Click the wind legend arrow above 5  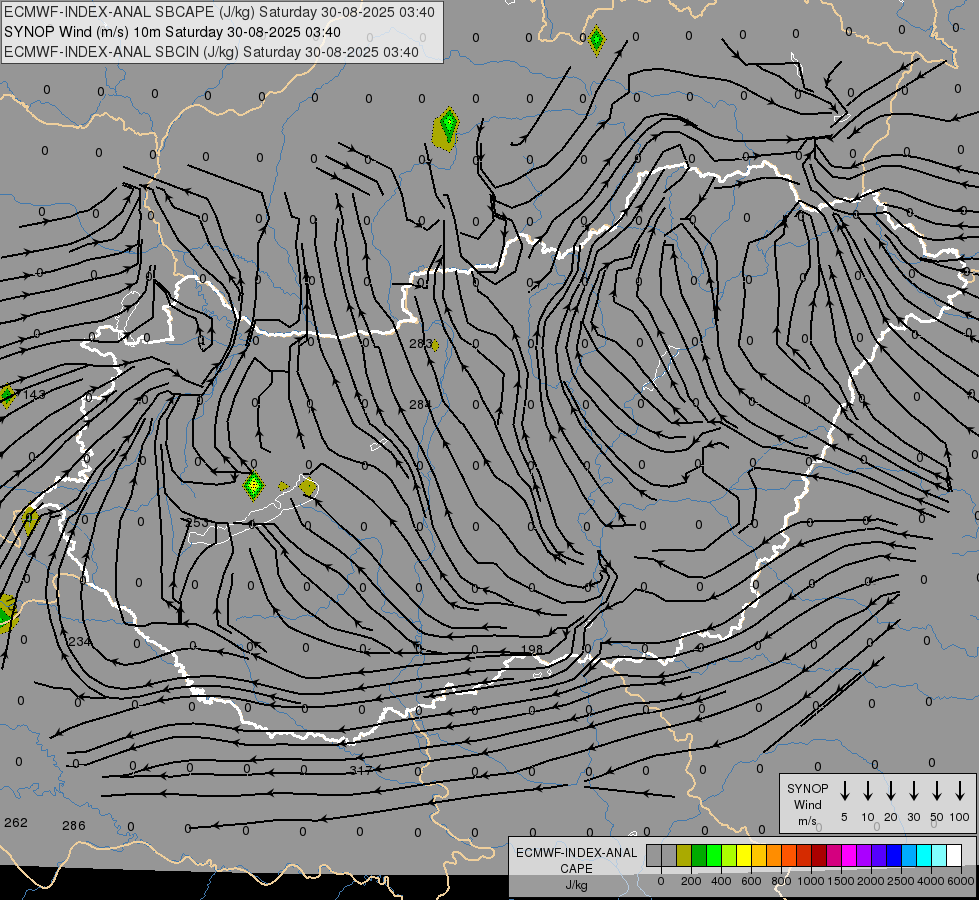844,791
